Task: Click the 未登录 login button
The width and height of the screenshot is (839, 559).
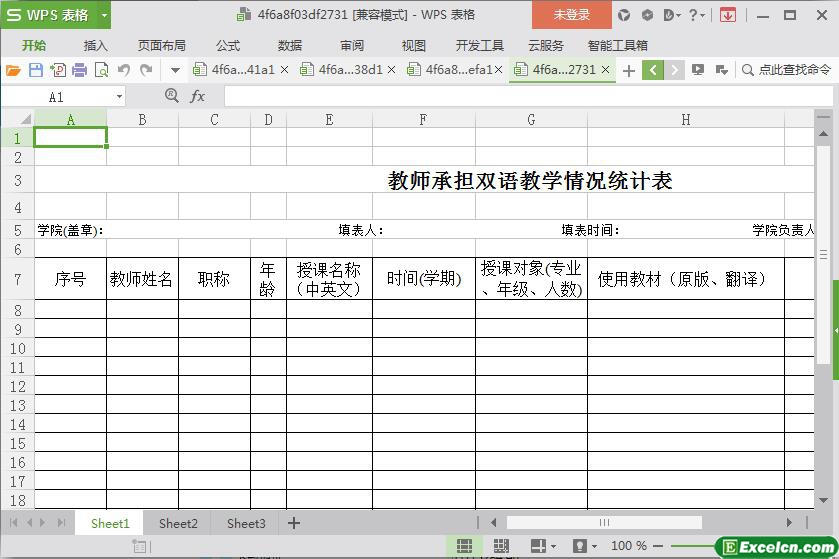Action: coord(571,15)
